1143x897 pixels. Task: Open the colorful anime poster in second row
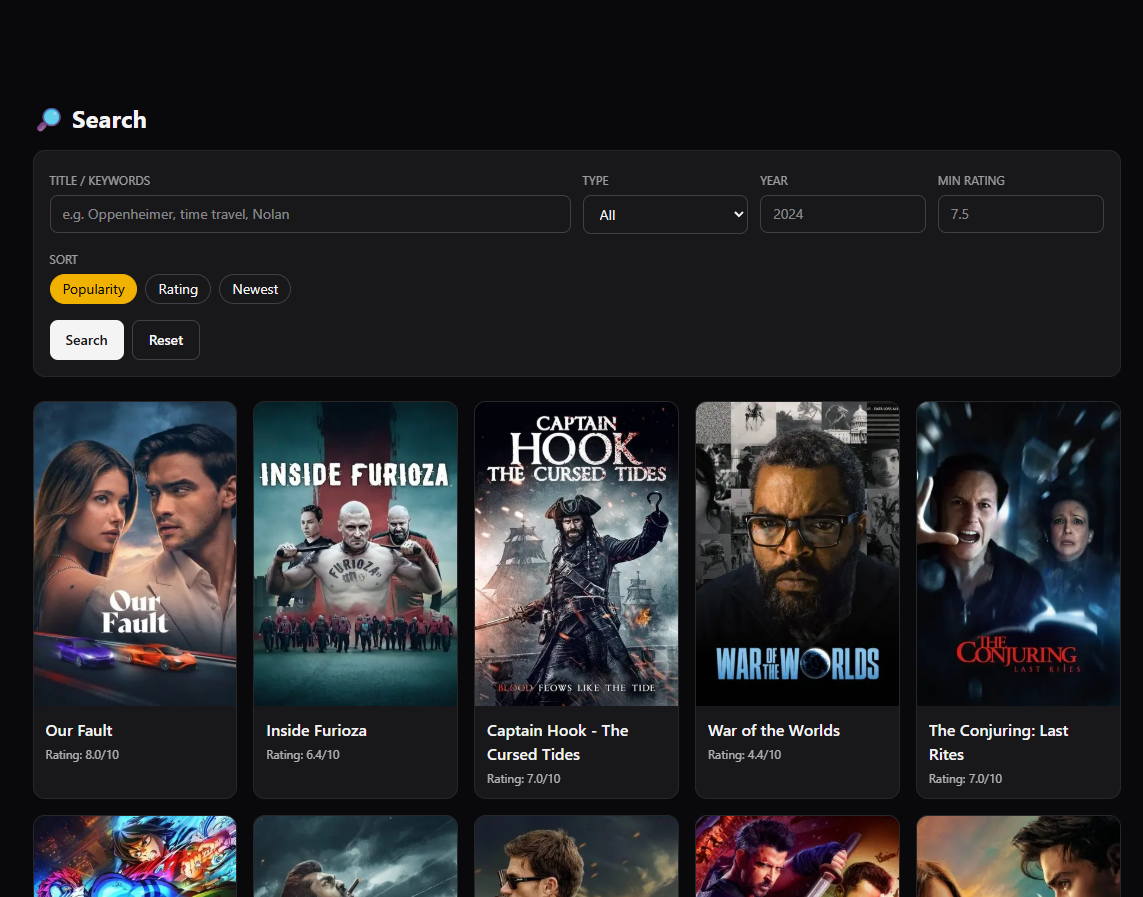135,856
